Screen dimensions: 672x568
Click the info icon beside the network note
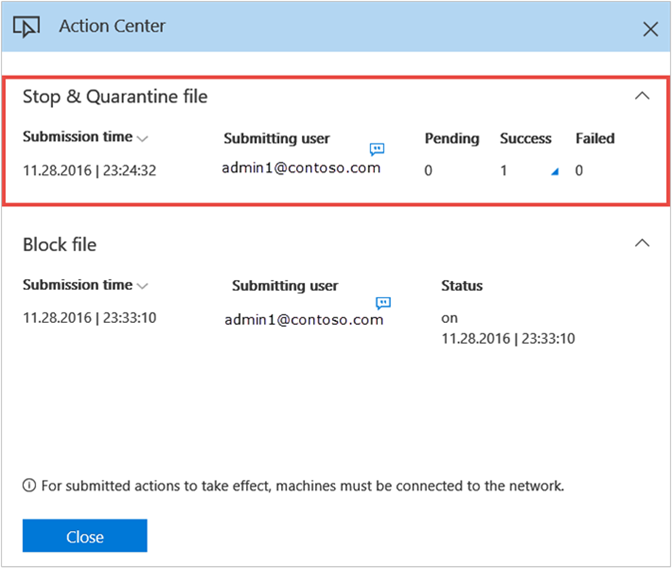tap(29, 486)
